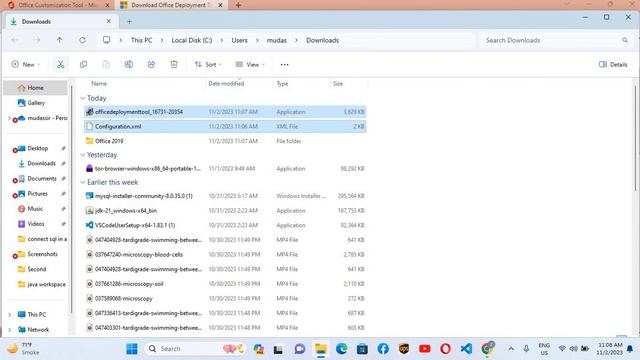Open the Sort dropdown

(x=208, y=64)
